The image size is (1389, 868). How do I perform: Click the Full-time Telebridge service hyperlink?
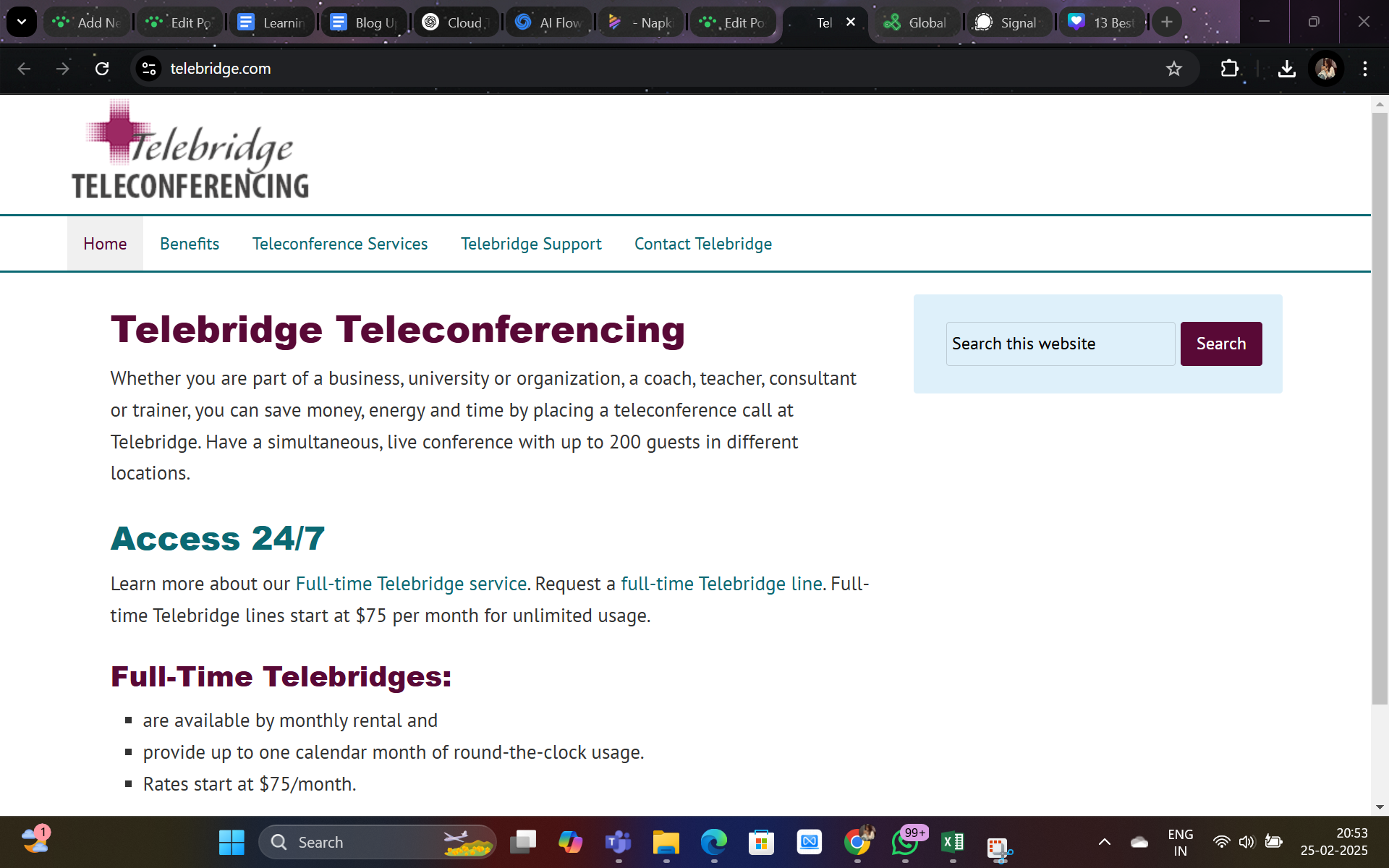click(410, 583)
